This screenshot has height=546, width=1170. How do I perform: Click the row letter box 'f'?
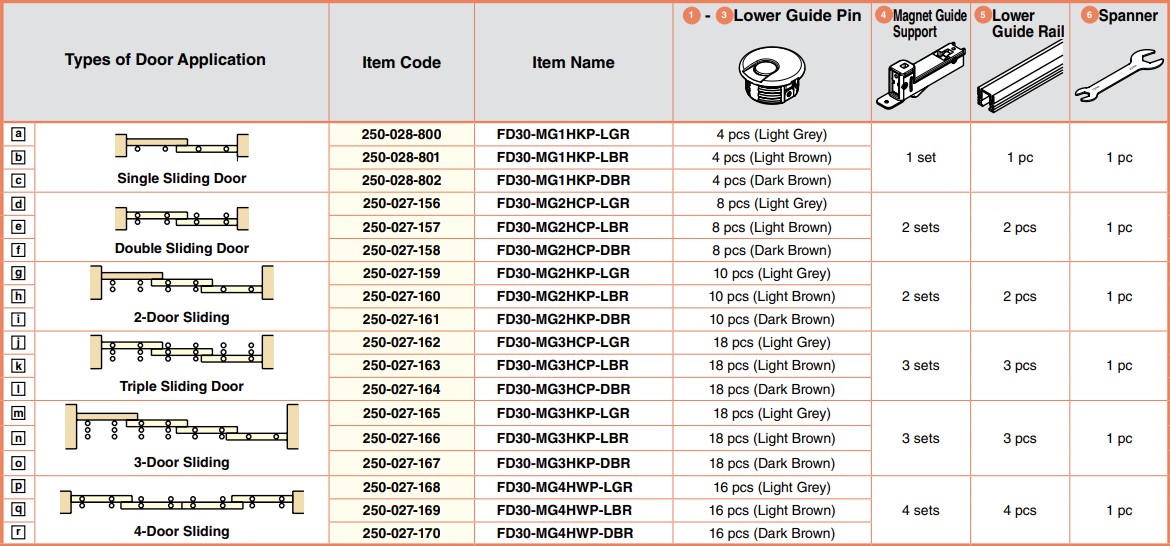[19, 250]
